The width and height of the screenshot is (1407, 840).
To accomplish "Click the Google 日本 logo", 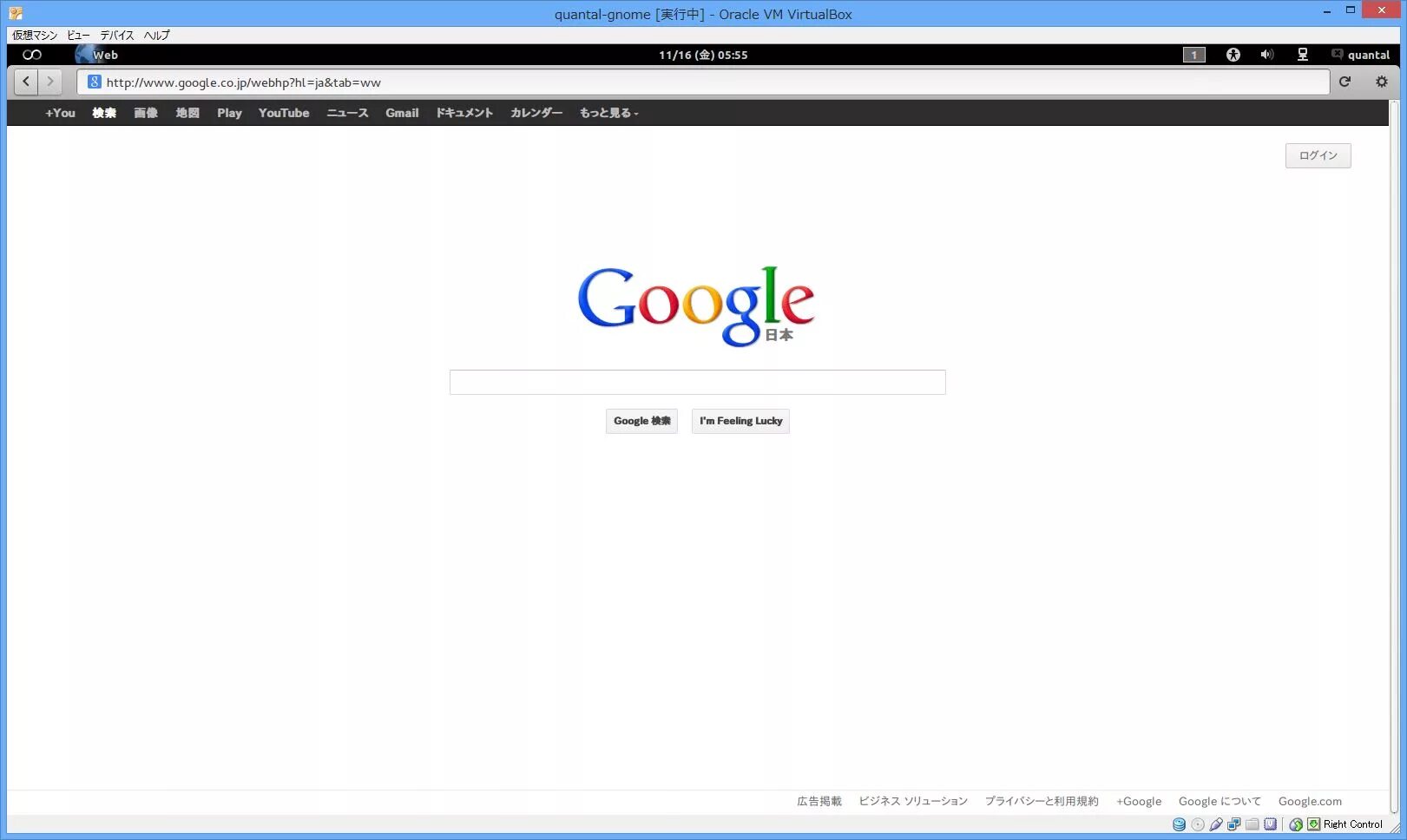I will (x=696, y=306).
